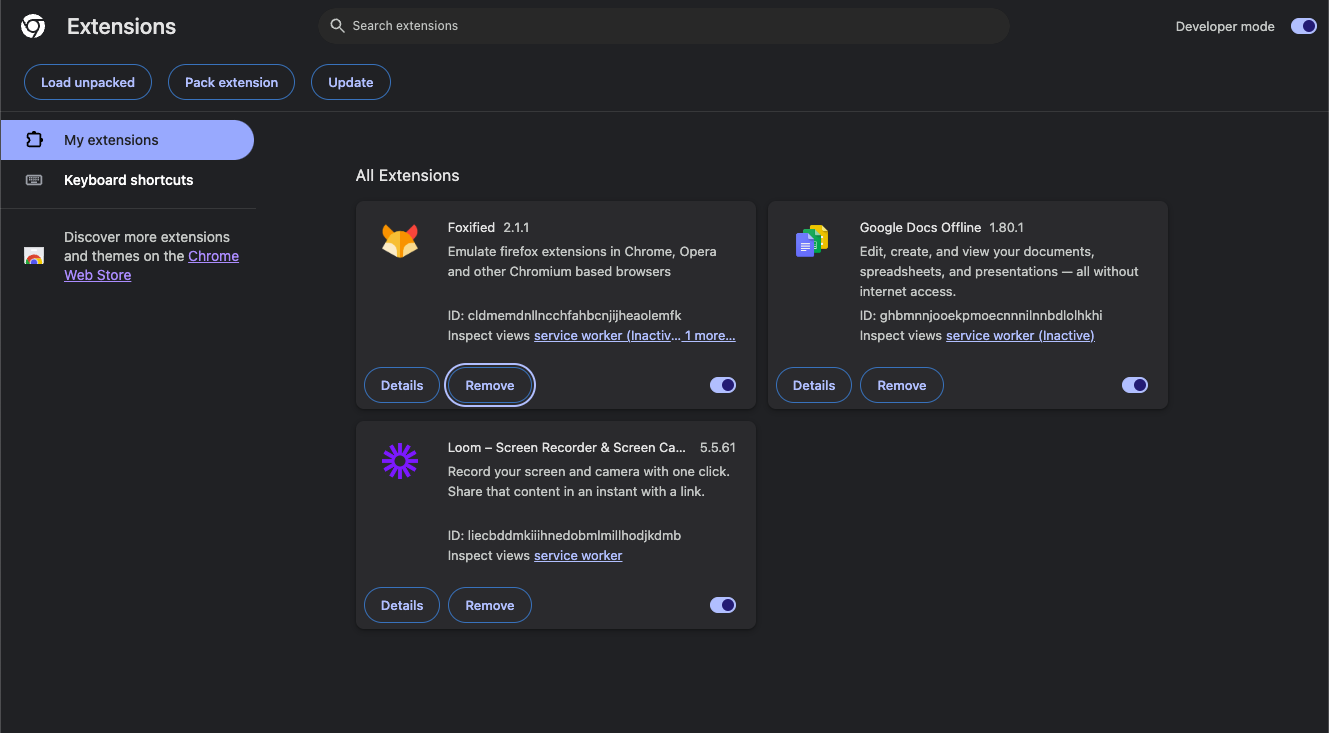Inspect Foxified service worker link
Image resolution: width=1329 pixels, height=733 pixels.
pyautogui.click(x=607, y=336)
